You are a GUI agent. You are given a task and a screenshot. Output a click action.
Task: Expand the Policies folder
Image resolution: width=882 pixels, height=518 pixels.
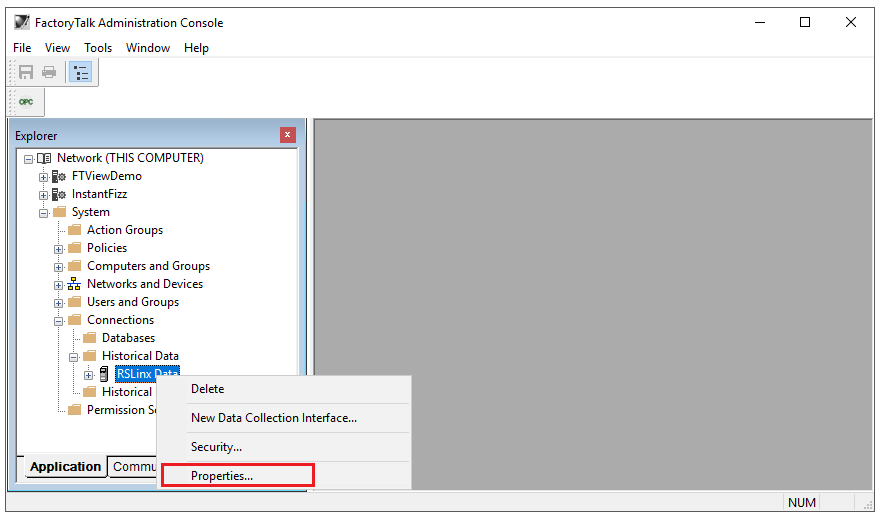(x=58, y=249)
